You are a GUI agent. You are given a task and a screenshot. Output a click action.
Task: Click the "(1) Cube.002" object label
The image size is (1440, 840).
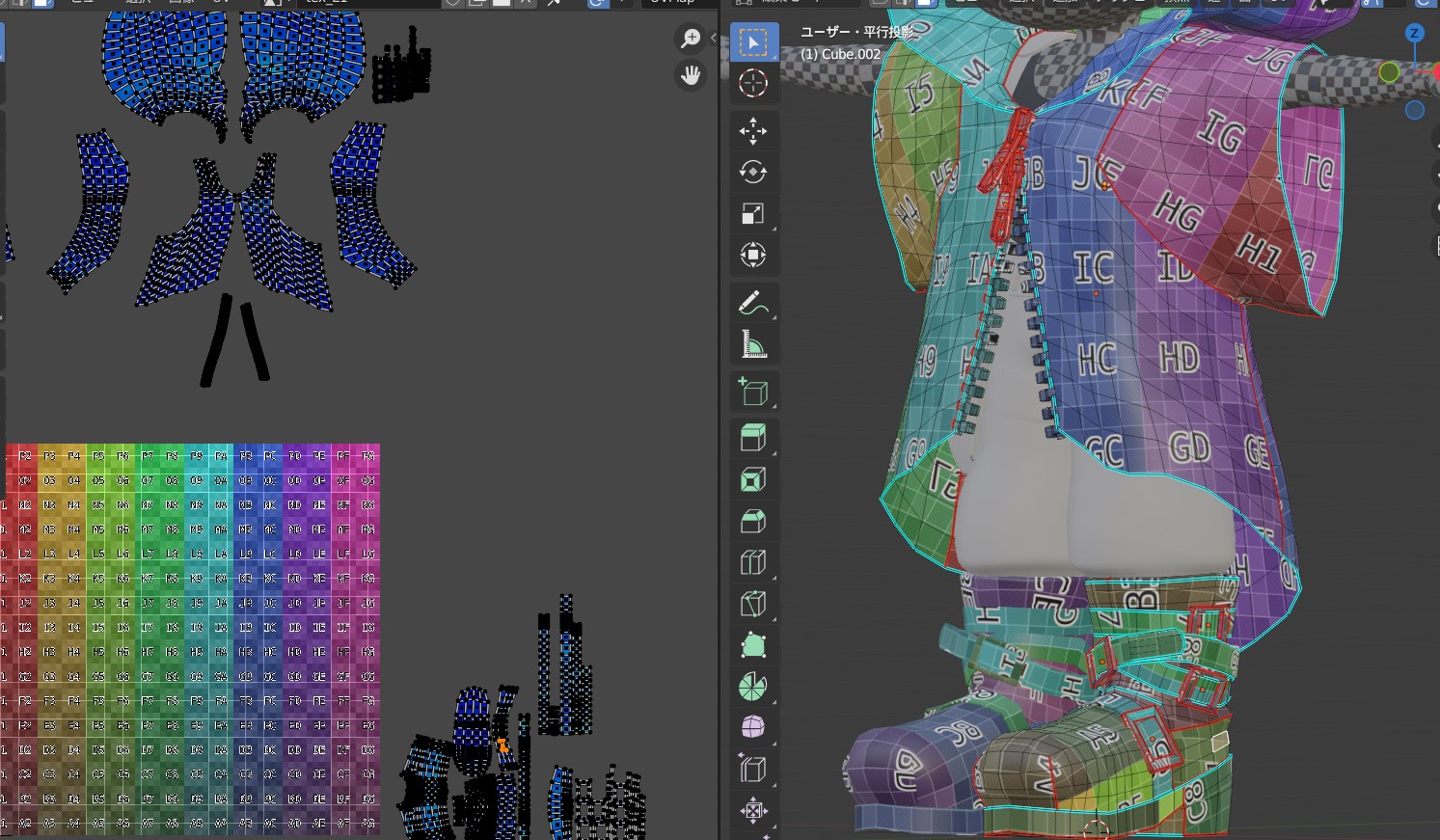(840, 54)
